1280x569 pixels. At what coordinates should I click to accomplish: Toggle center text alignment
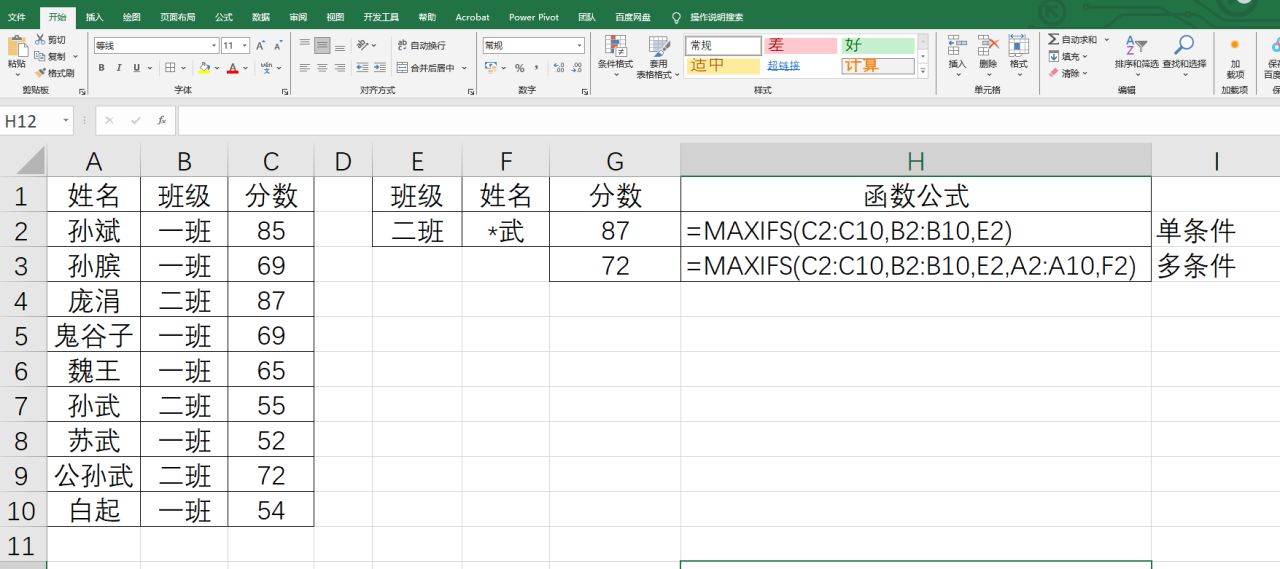coord(322,68)
